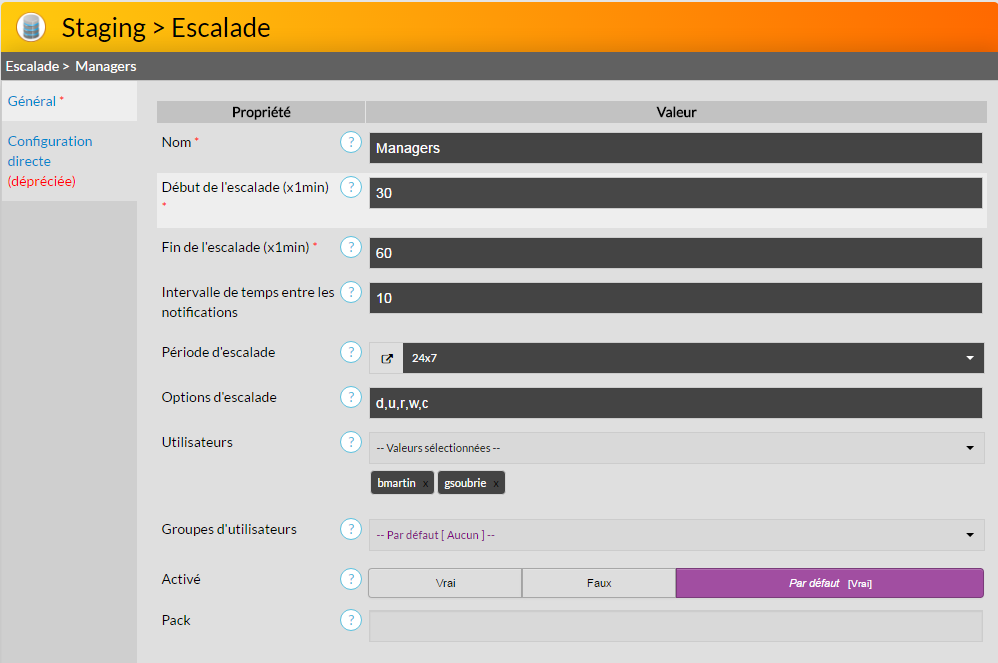Click help icon beside Période d'escalade
This screenshot has height=663, width=998.
(350, 352)
